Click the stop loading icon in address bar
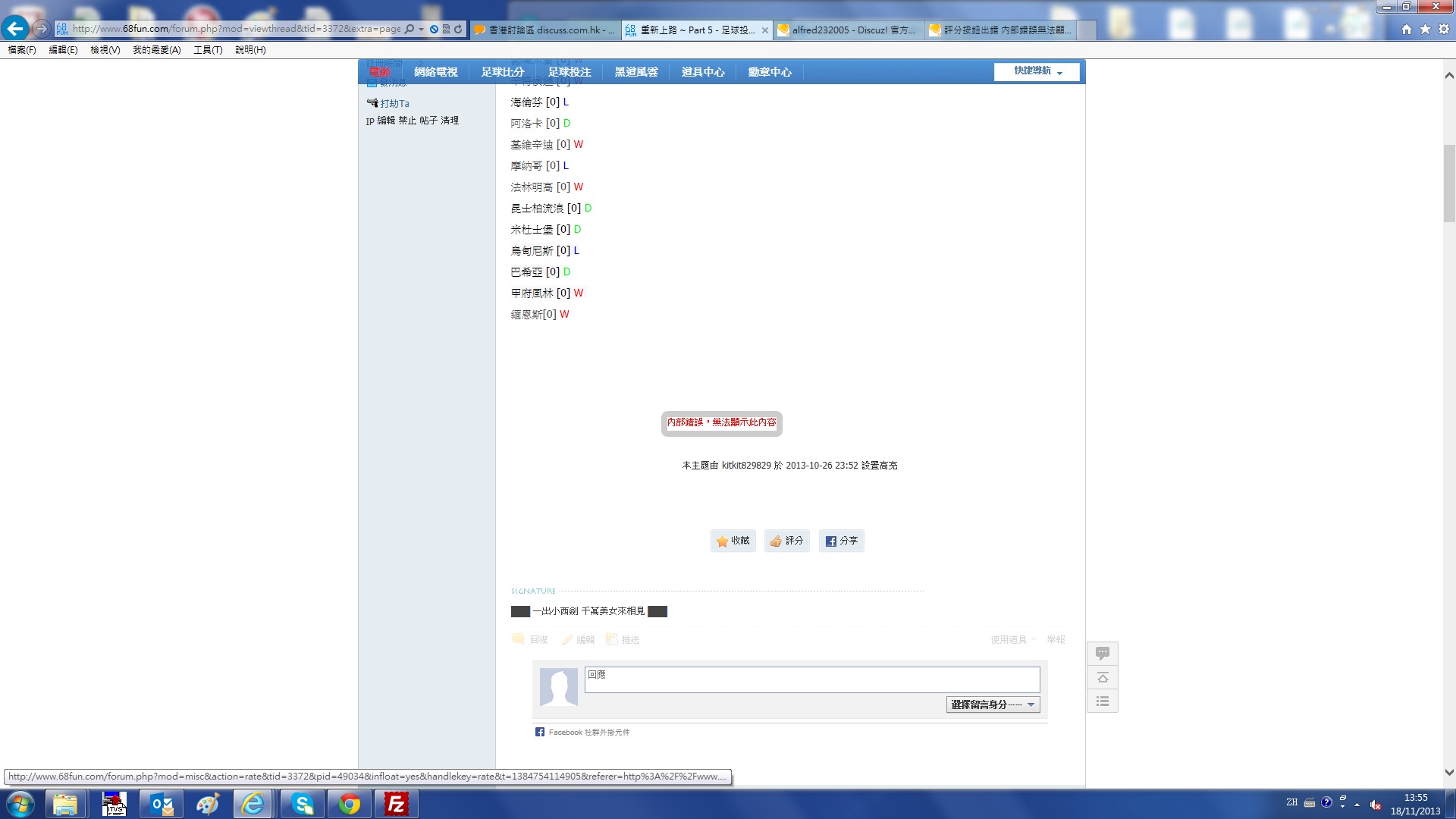The image size is (1456, 819). 434,29
